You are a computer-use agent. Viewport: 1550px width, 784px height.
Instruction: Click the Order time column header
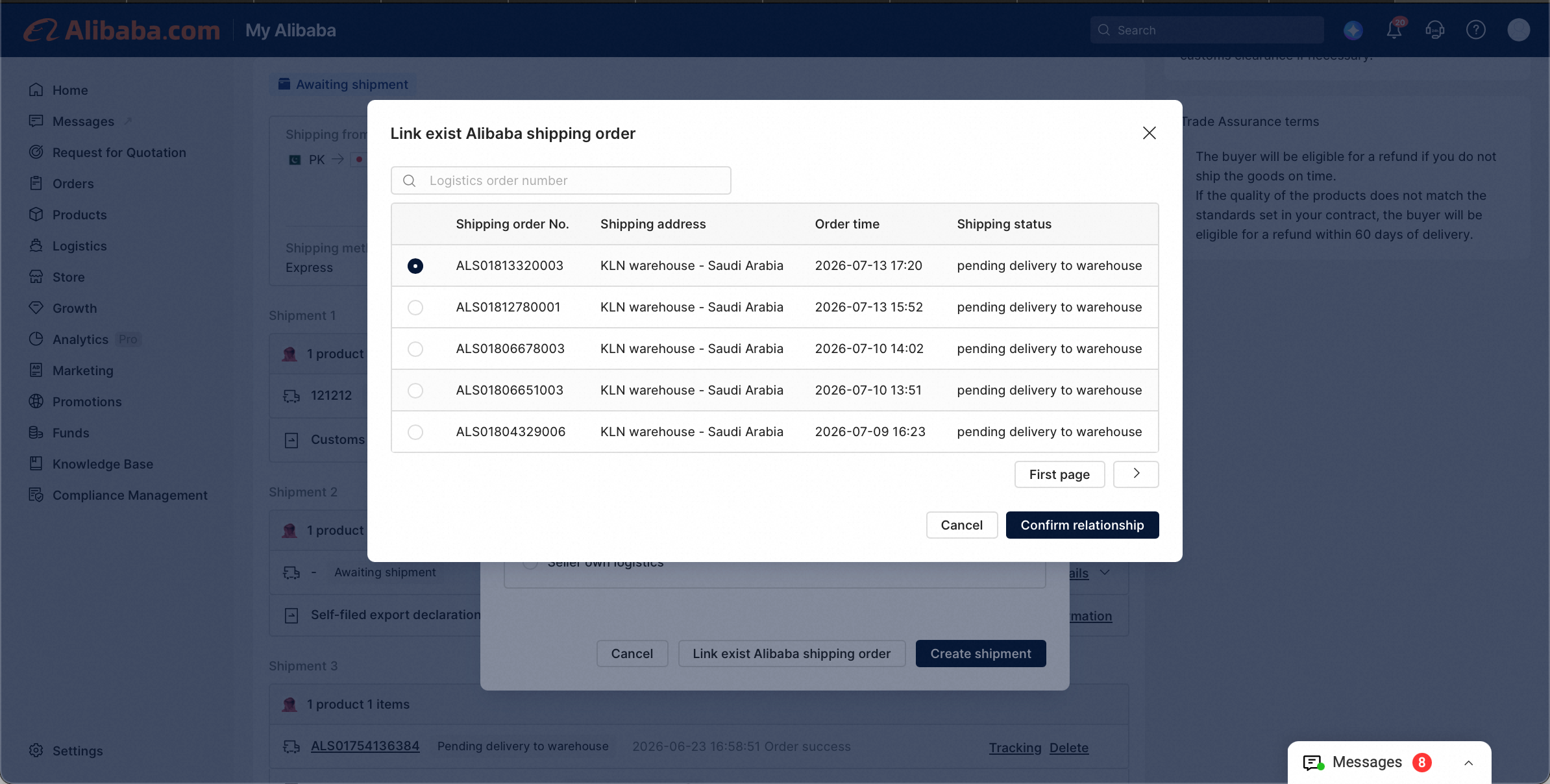[x=847, y=224]
